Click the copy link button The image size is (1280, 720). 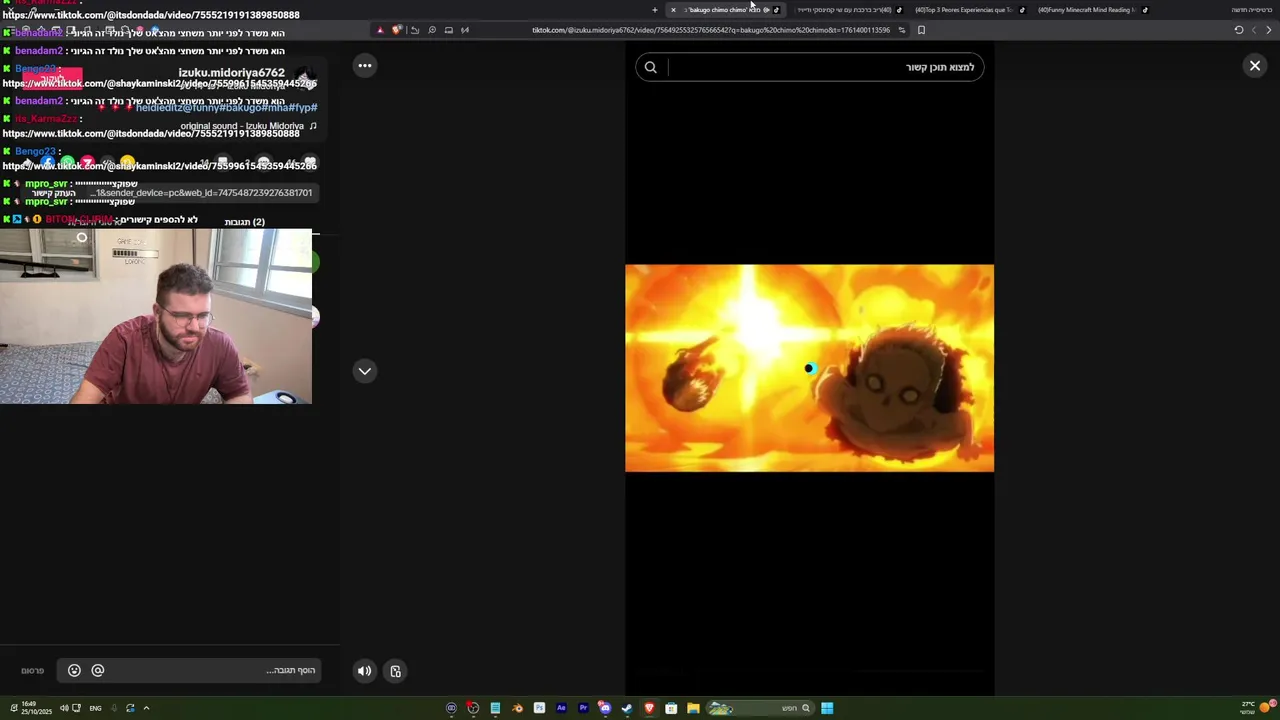point(54,193)
